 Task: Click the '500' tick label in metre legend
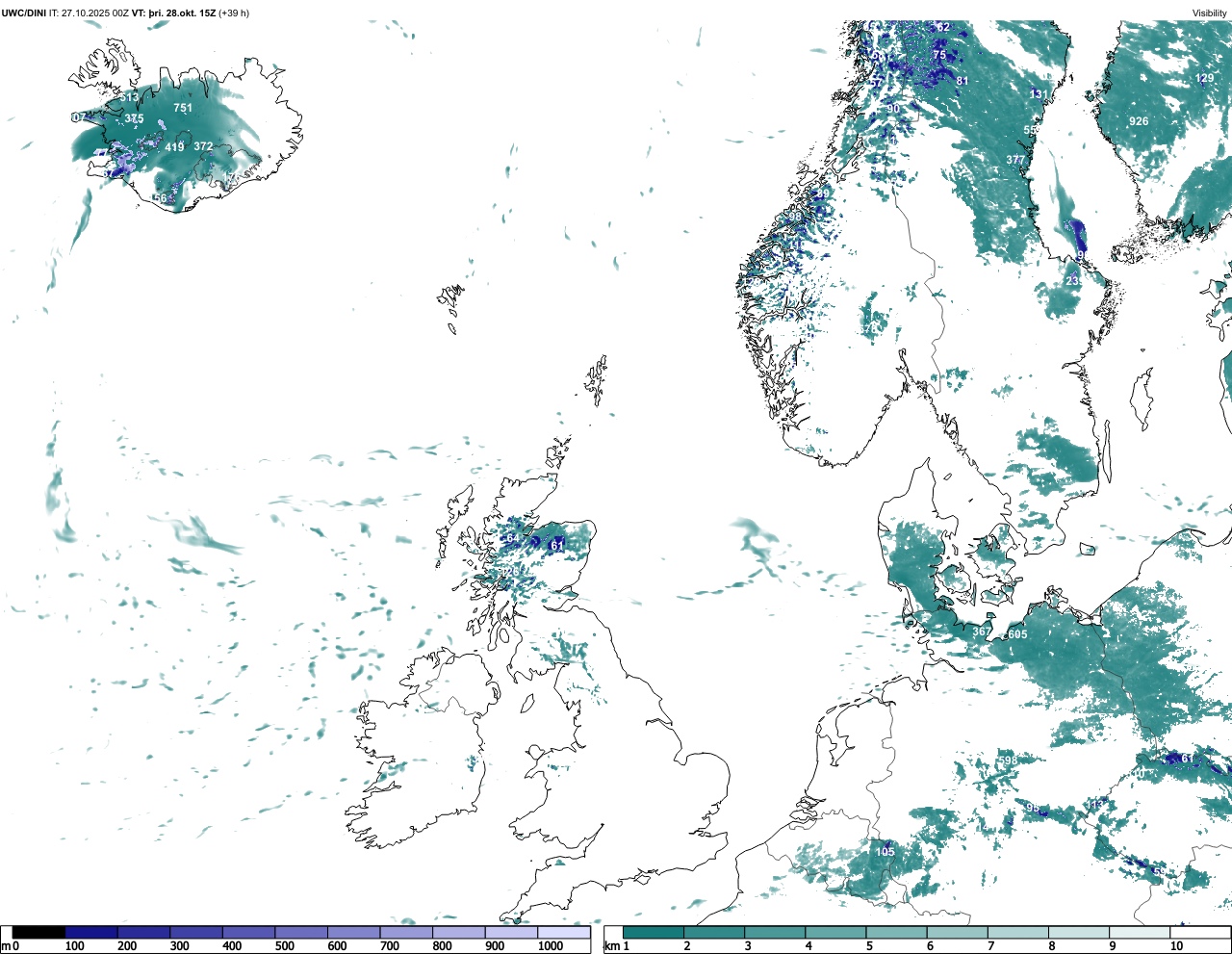pos(284,946)
